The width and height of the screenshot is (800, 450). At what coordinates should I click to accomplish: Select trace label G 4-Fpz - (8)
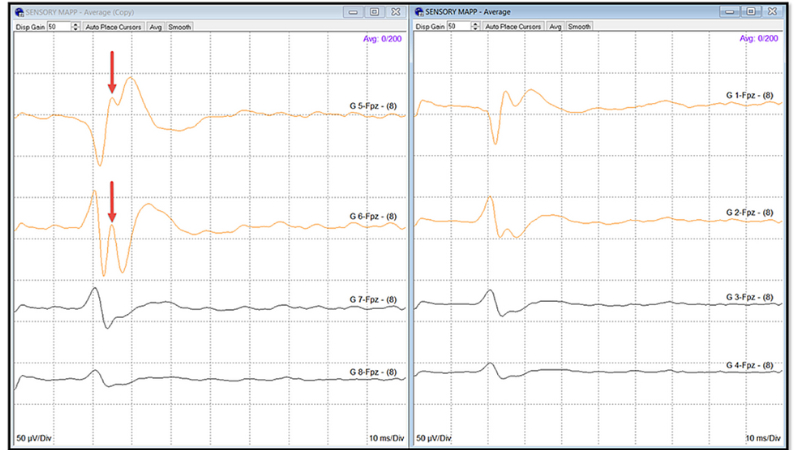point(749,365)
